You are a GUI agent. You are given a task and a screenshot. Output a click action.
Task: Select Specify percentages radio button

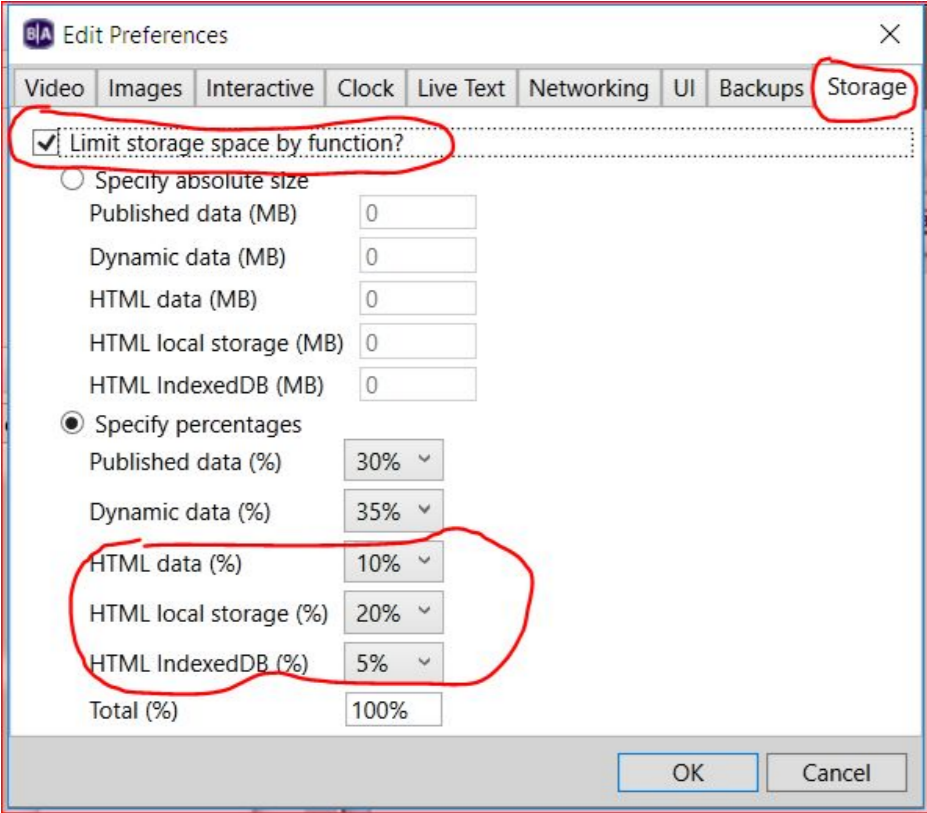click(73, 424)
